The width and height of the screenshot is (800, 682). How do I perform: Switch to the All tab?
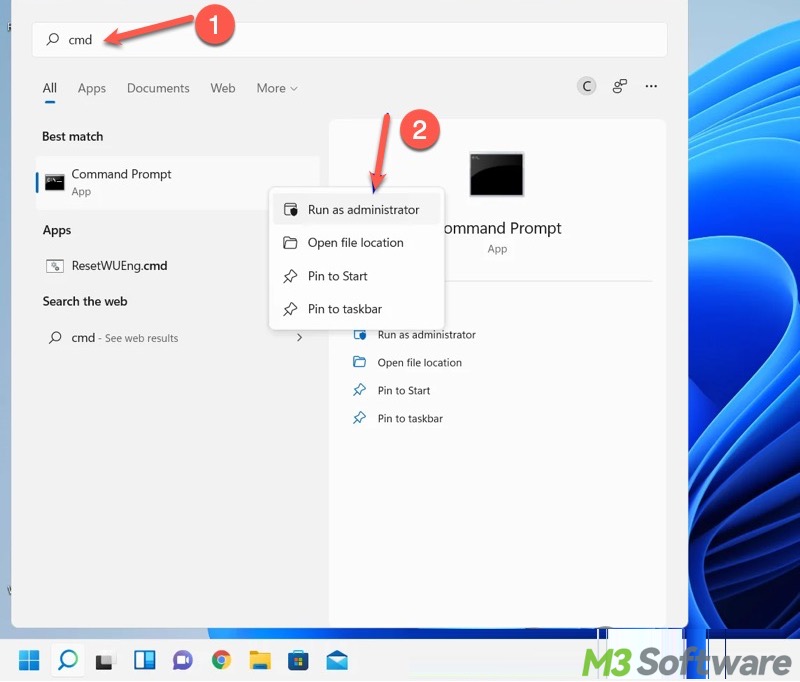pos(49,88)
